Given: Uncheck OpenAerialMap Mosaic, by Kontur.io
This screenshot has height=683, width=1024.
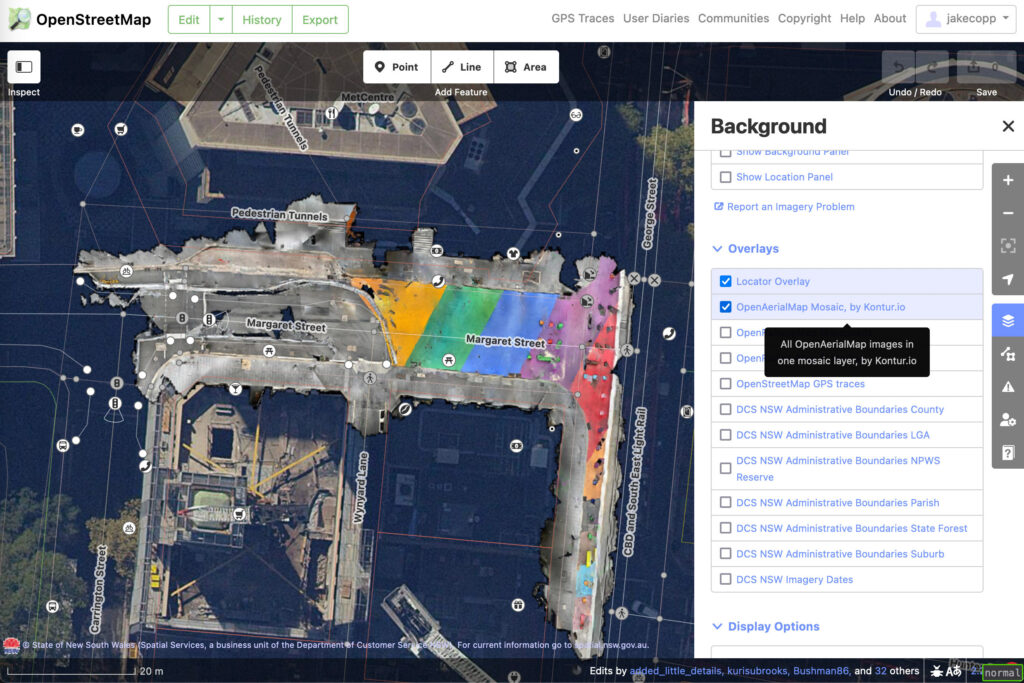Looking at the screenshot, I should click(x=725, y=307).
